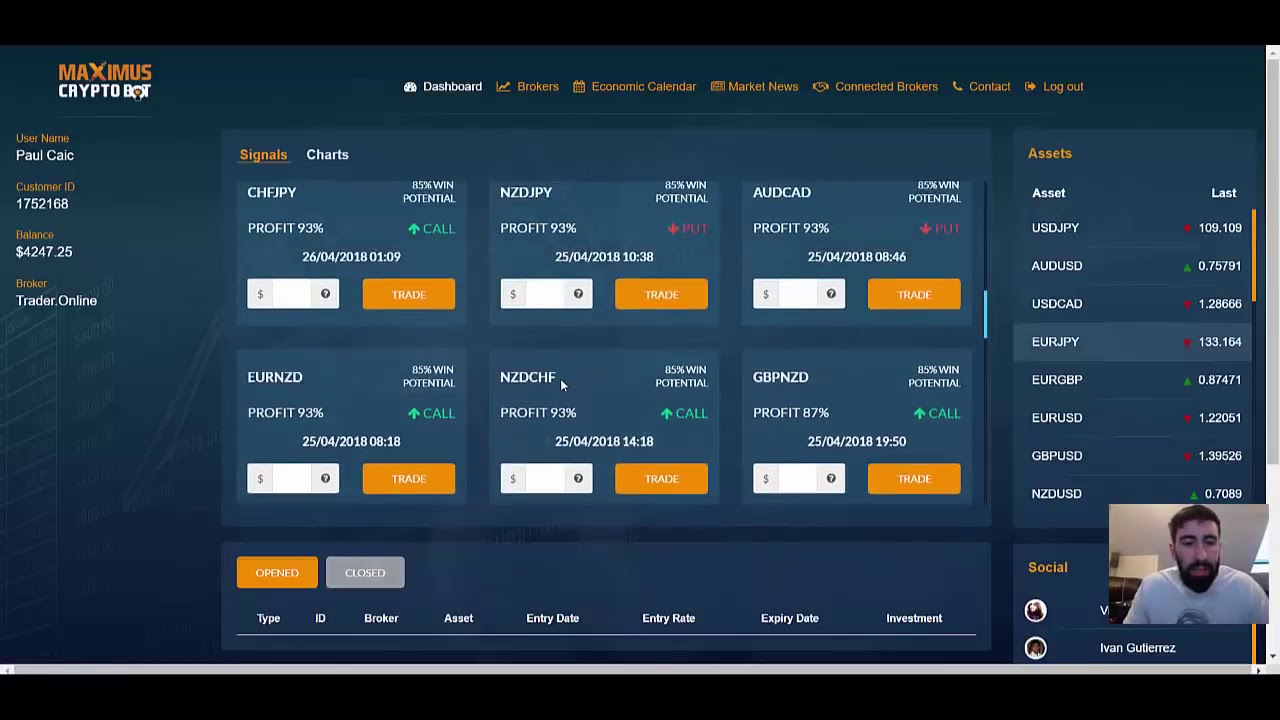Open the Economic Calendar page
The height and width of the screenshot is (720, 1280).
pyautogui.click(x=634, y=87)
